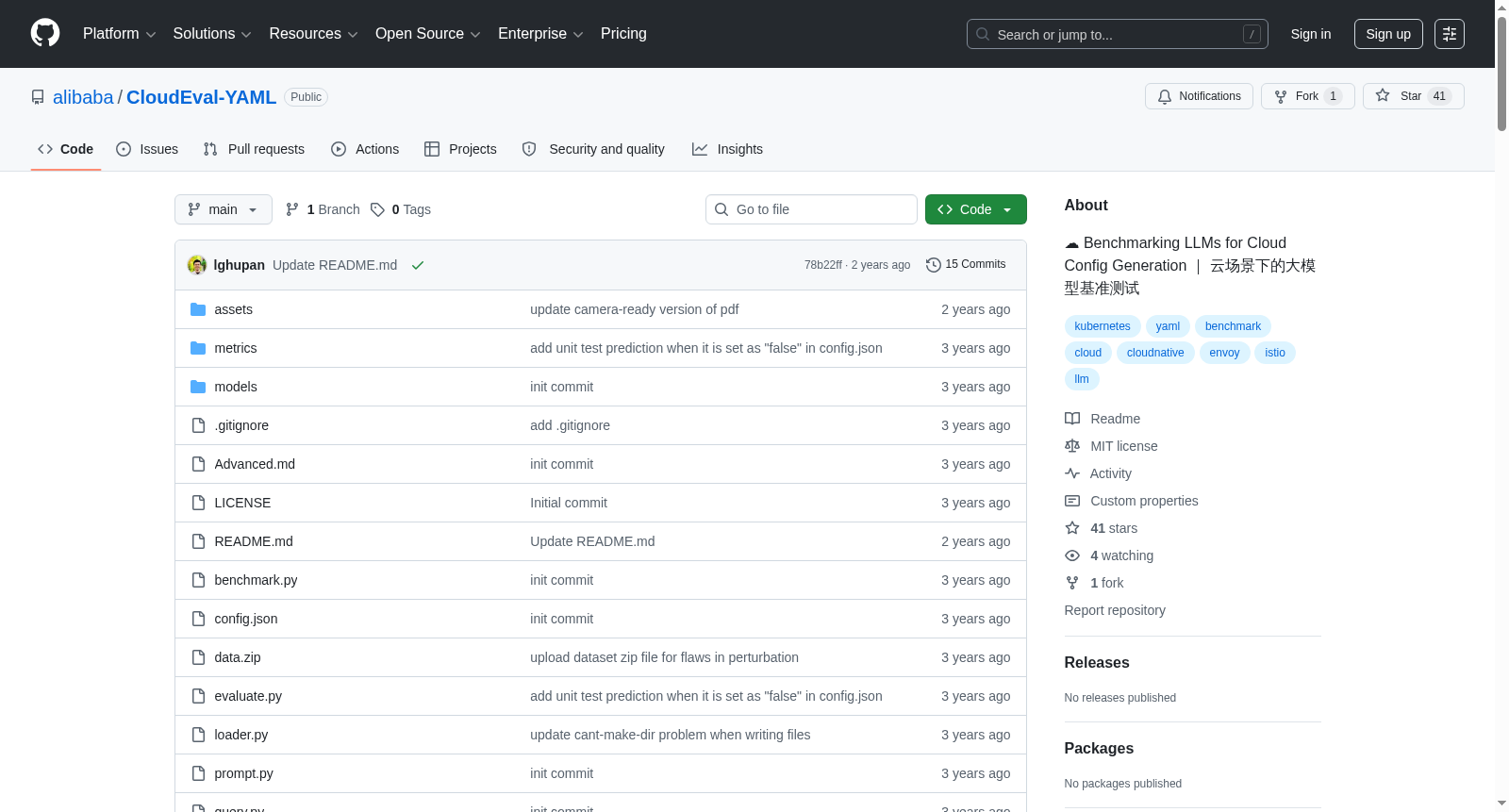Click the Notifications bell button

click(1199, 96)
